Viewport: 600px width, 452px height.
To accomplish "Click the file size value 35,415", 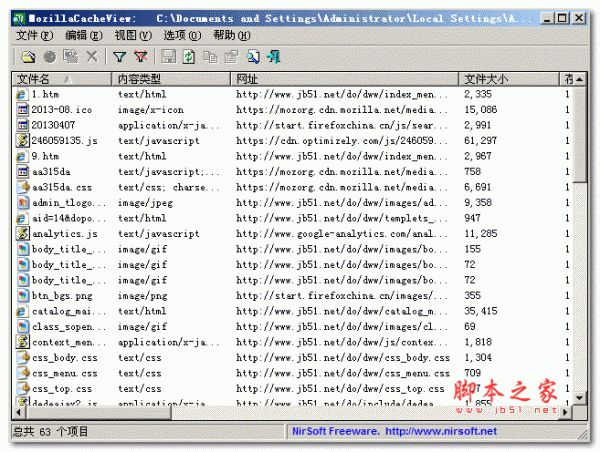I will (481, 311).
